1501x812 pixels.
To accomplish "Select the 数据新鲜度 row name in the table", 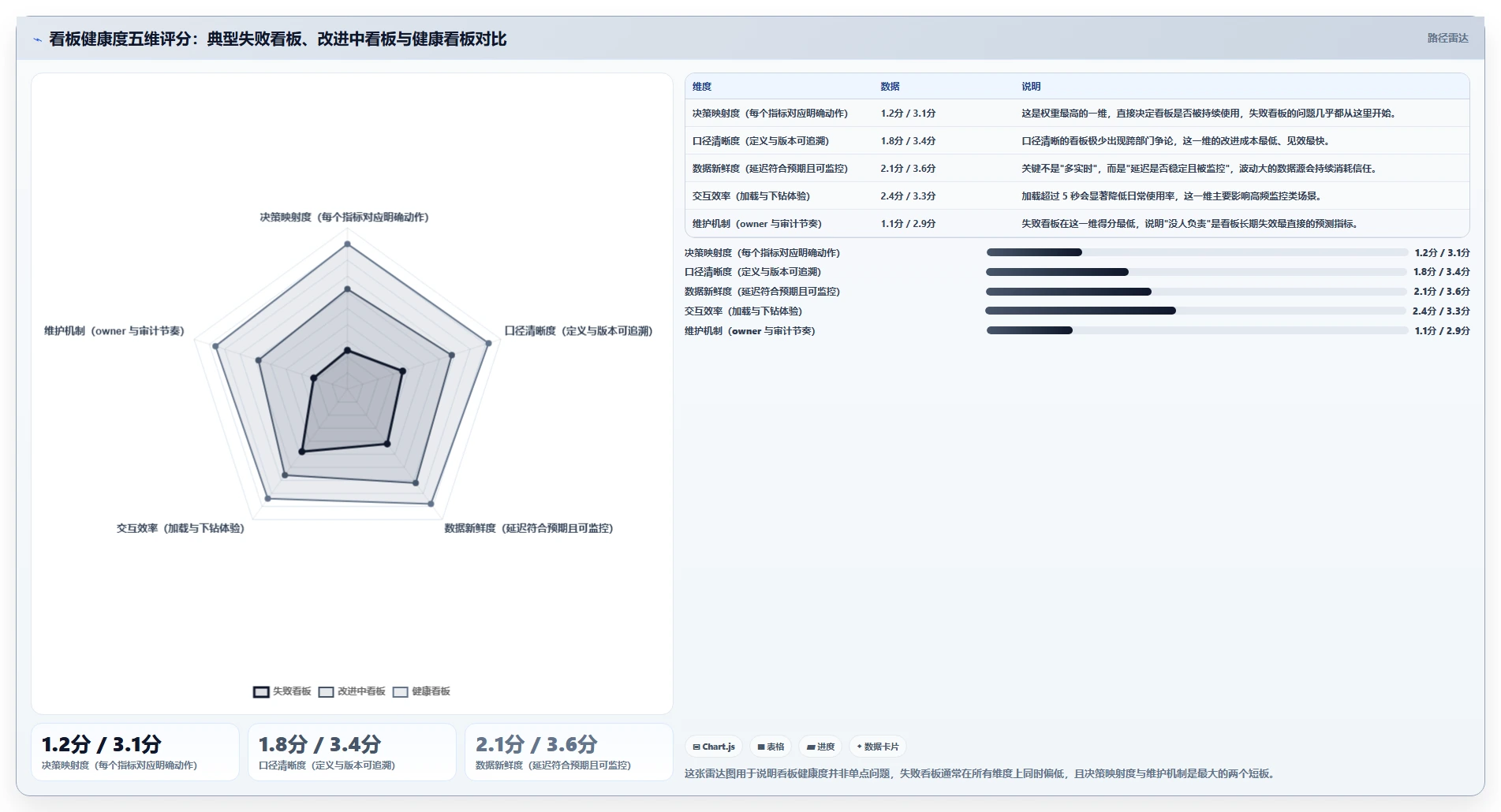I will 770,169.
